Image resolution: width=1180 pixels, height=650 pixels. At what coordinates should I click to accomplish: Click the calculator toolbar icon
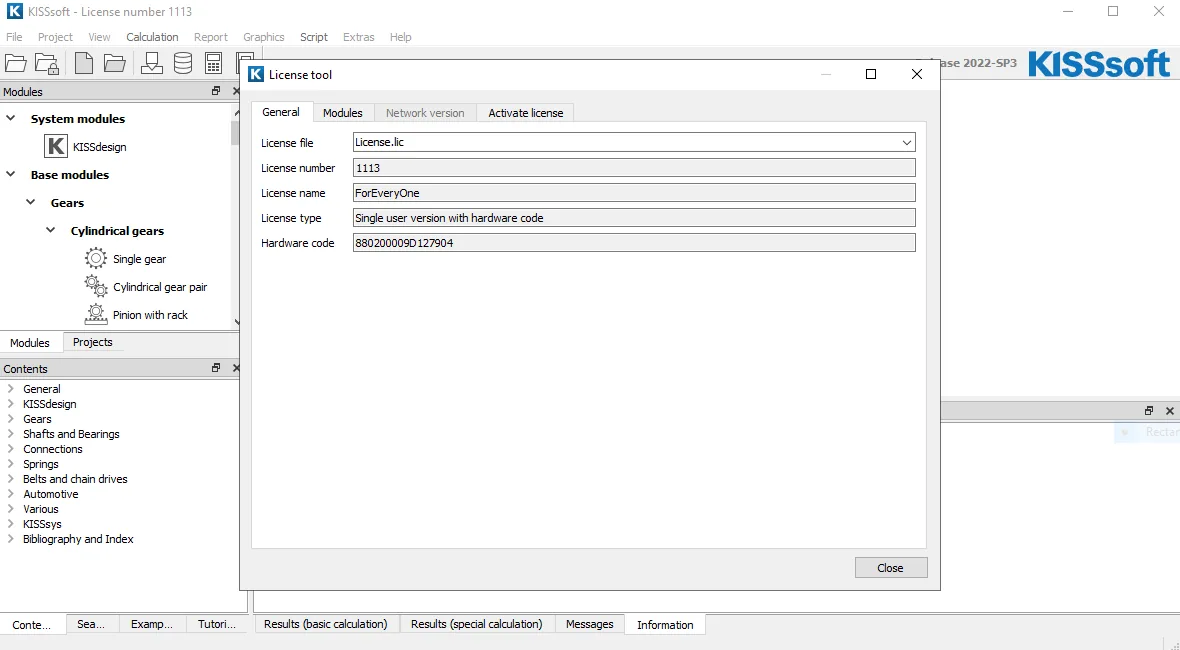click(x=214, y=63)
